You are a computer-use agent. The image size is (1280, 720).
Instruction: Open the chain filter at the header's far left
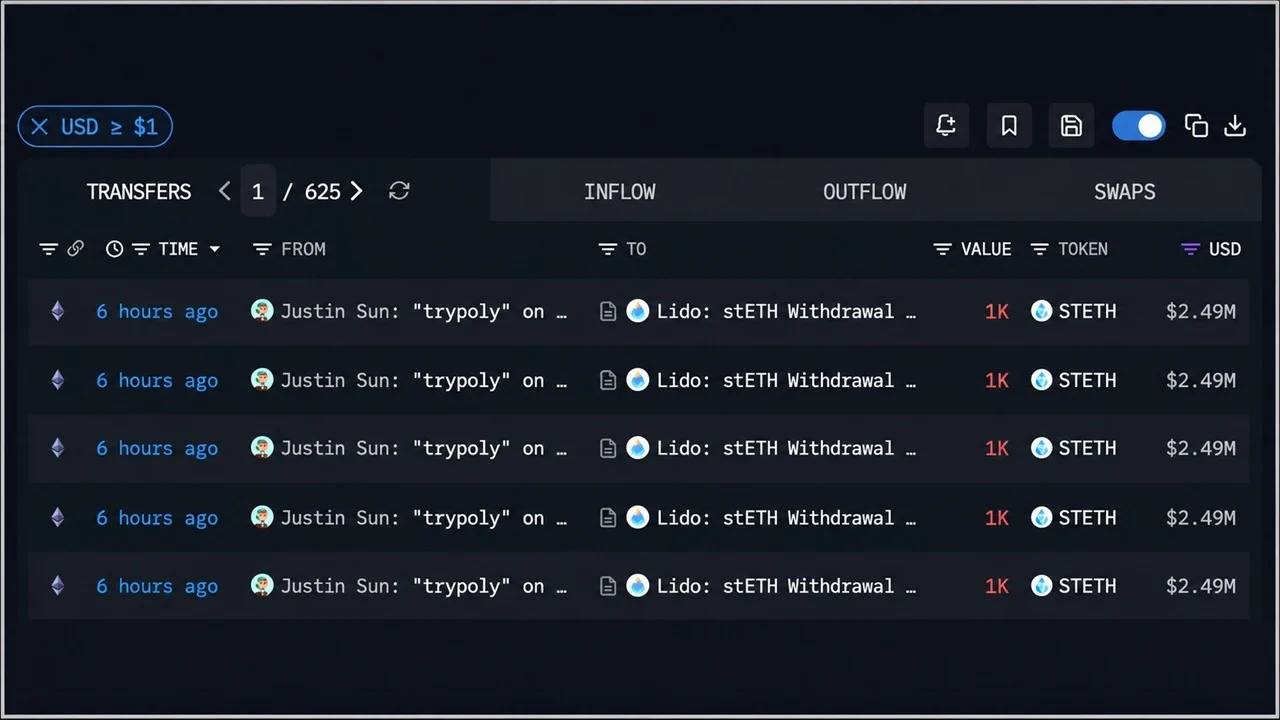[x=48, y=249]
